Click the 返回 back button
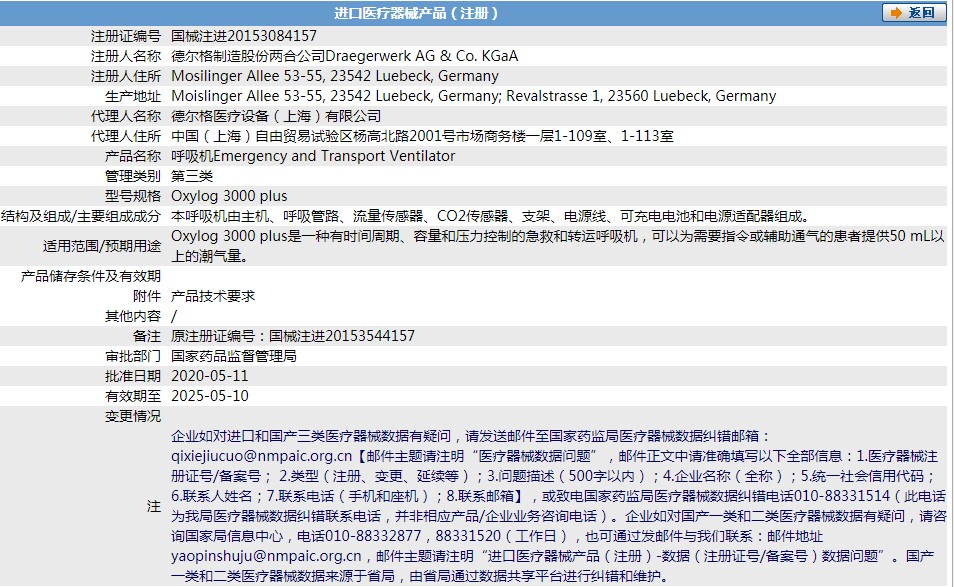 [913, 12]
